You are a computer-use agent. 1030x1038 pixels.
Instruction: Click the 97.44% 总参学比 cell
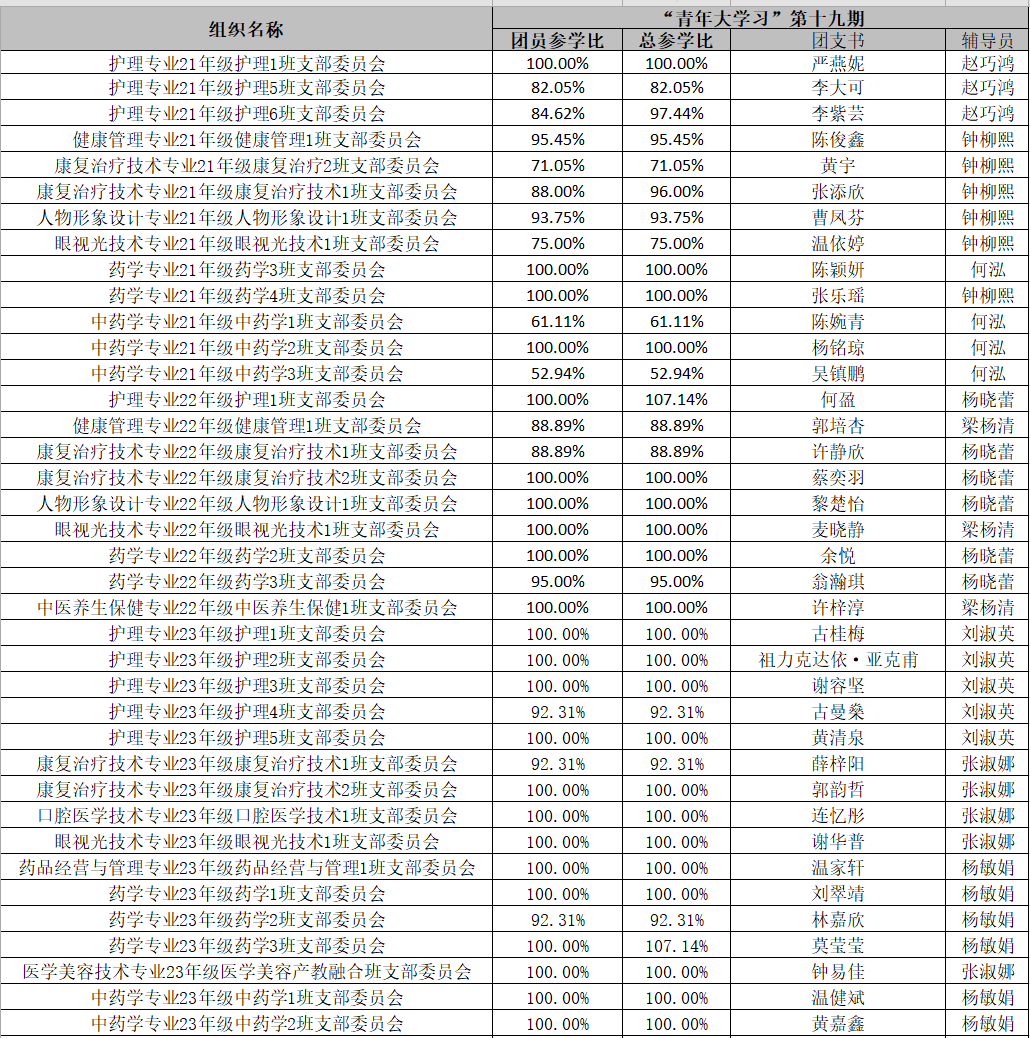click(x=676, y=114)
